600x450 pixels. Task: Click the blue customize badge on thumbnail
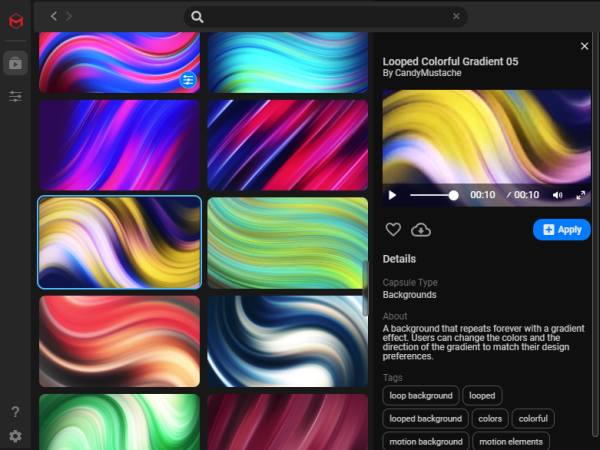pos(188,79)
